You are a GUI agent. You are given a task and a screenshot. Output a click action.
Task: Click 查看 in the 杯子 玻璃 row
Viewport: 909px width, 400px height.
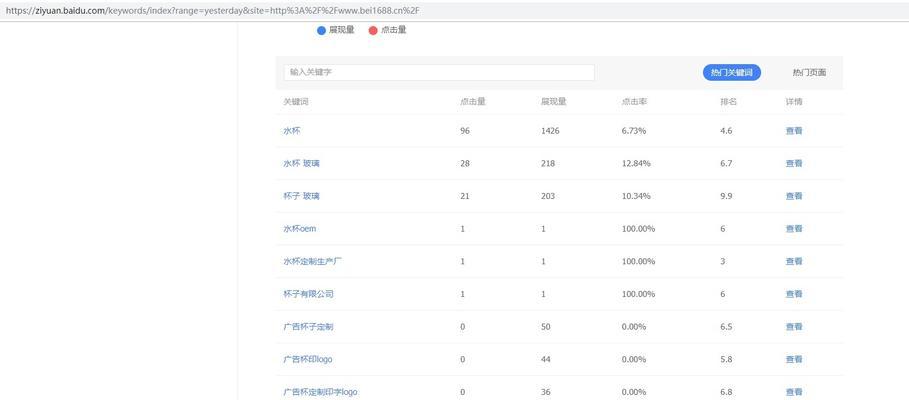pos(794,196)
